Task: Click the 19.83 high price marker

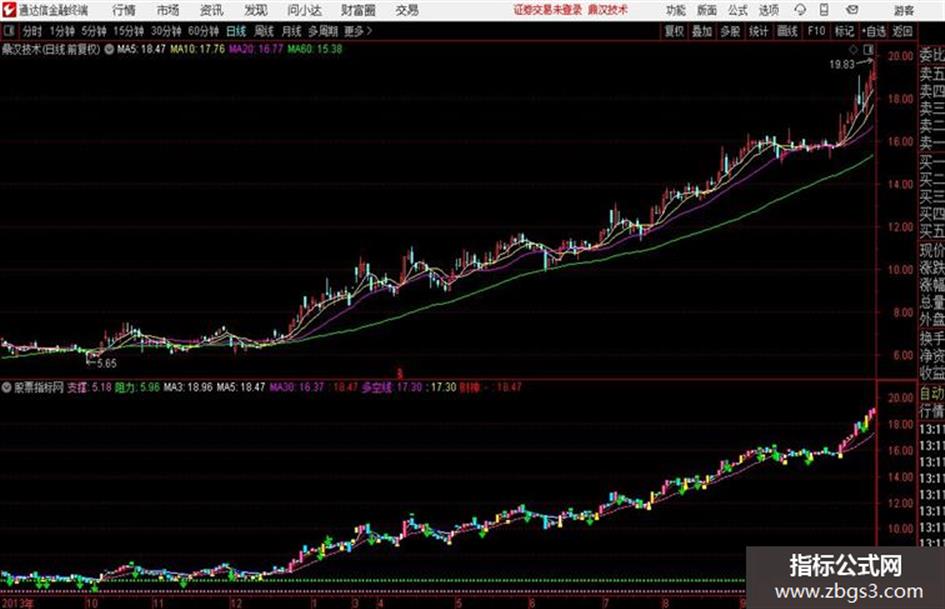Action: [x=841, y=65]
